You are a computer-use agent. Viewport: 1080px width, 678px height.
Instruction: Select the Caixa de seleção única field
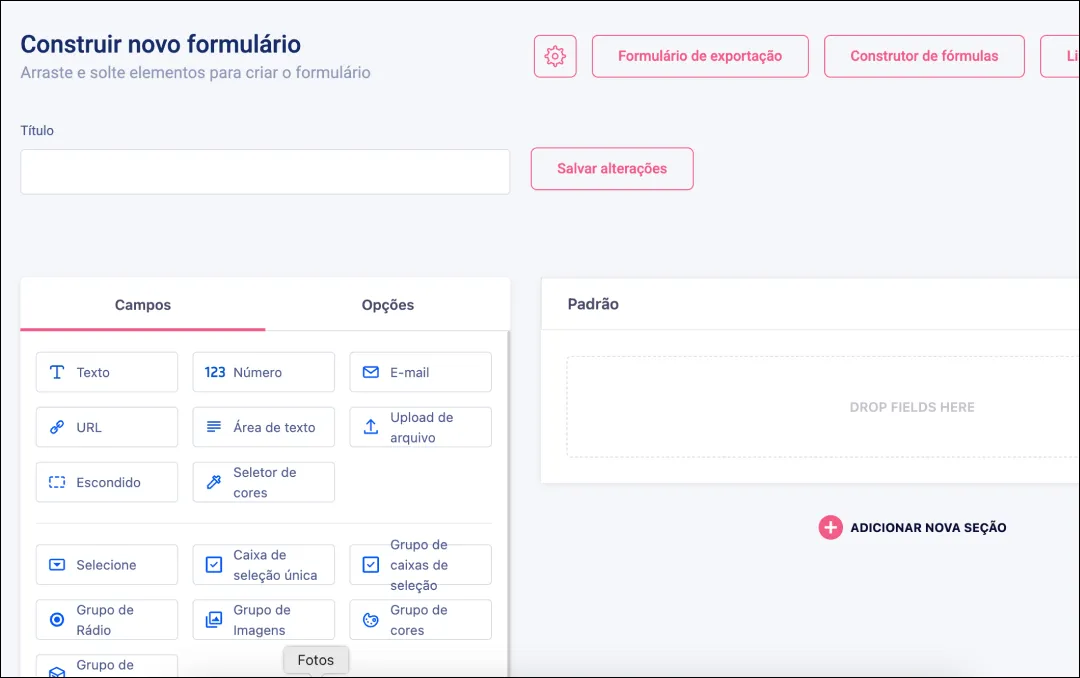coord(263,565)
